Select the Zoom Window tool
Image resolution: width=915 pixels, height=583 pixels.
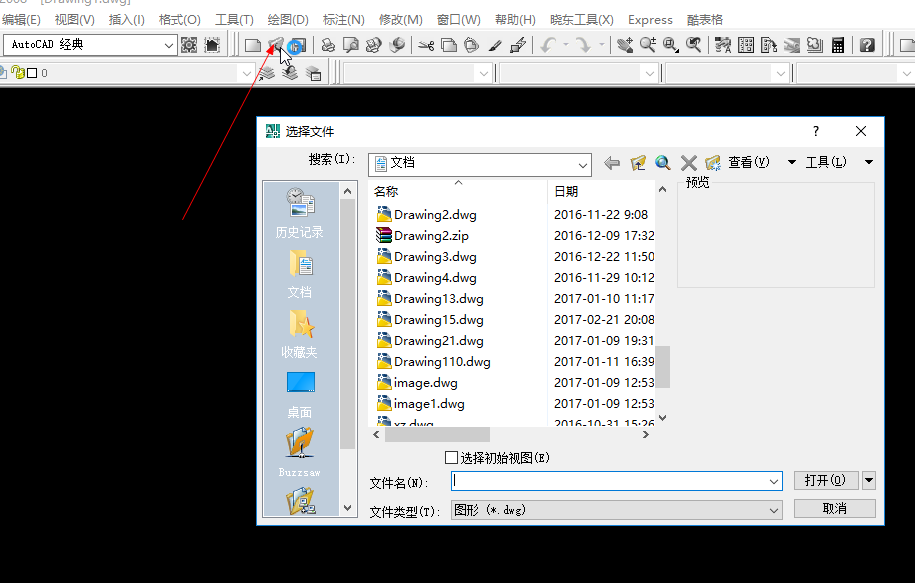click(x=670, y=45)
